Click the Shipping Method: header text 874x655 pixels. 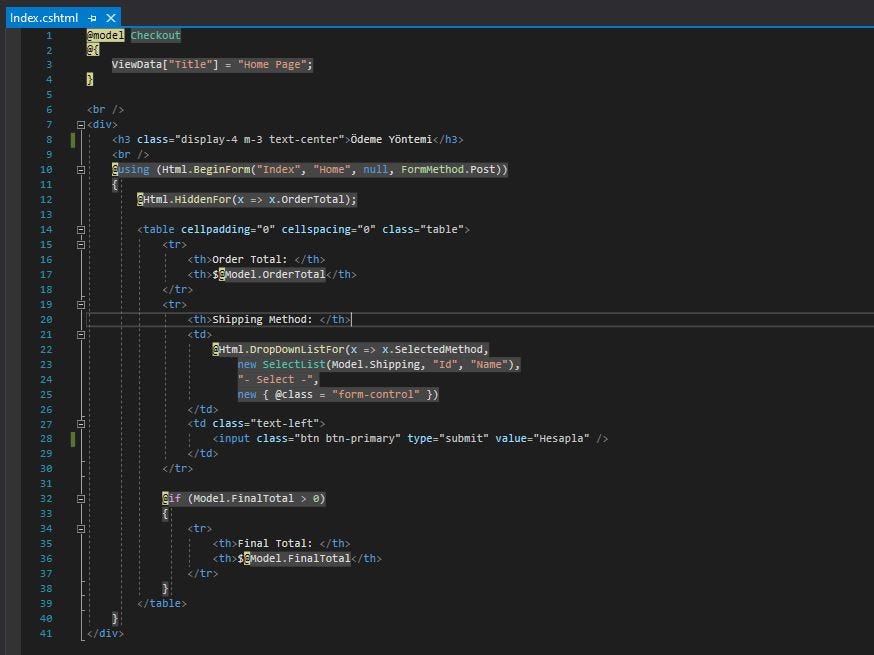[x=263, y=319]
